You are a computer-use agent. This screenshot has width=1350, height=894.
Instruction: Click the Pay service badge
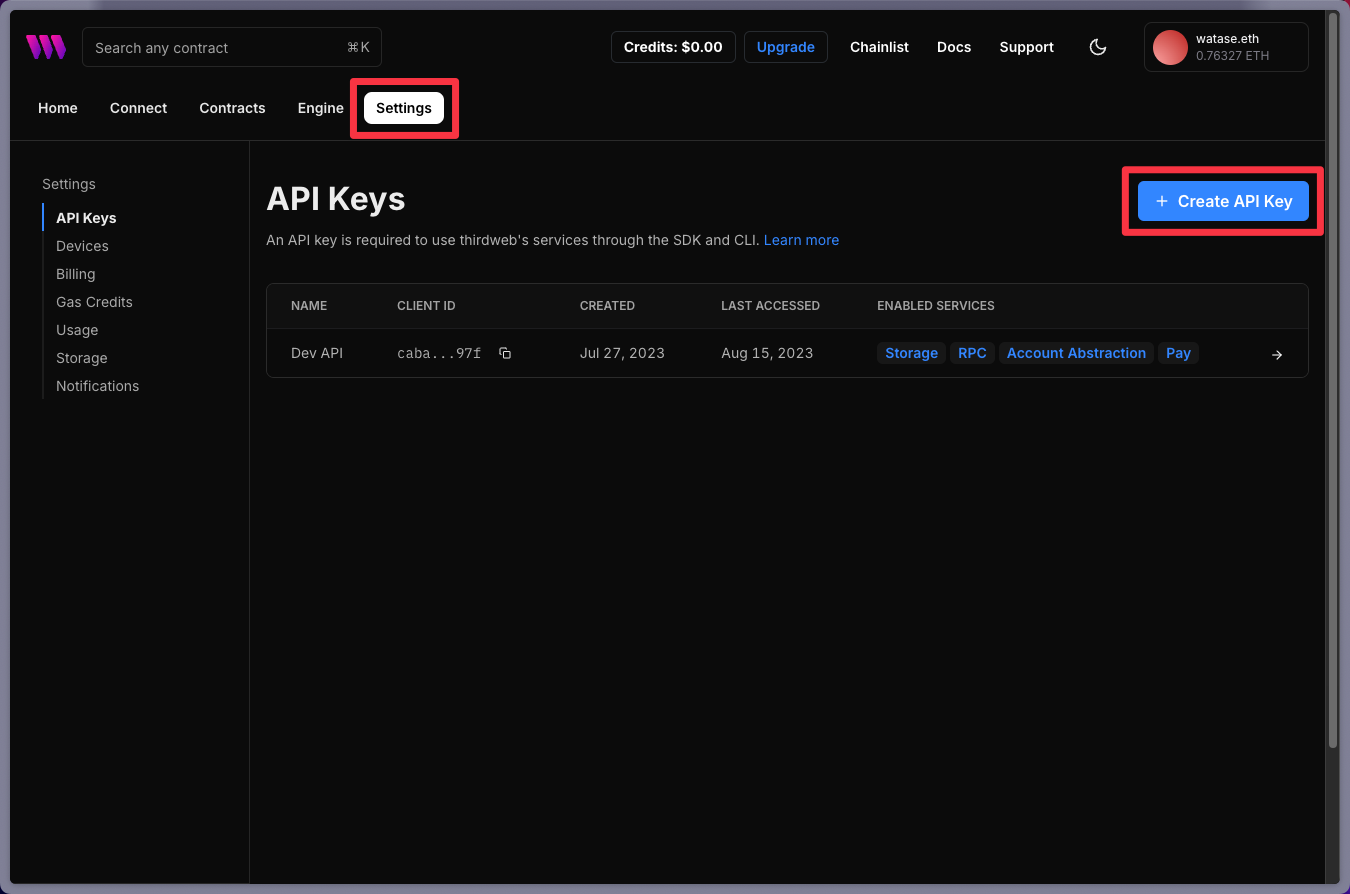coord(1178,353)
